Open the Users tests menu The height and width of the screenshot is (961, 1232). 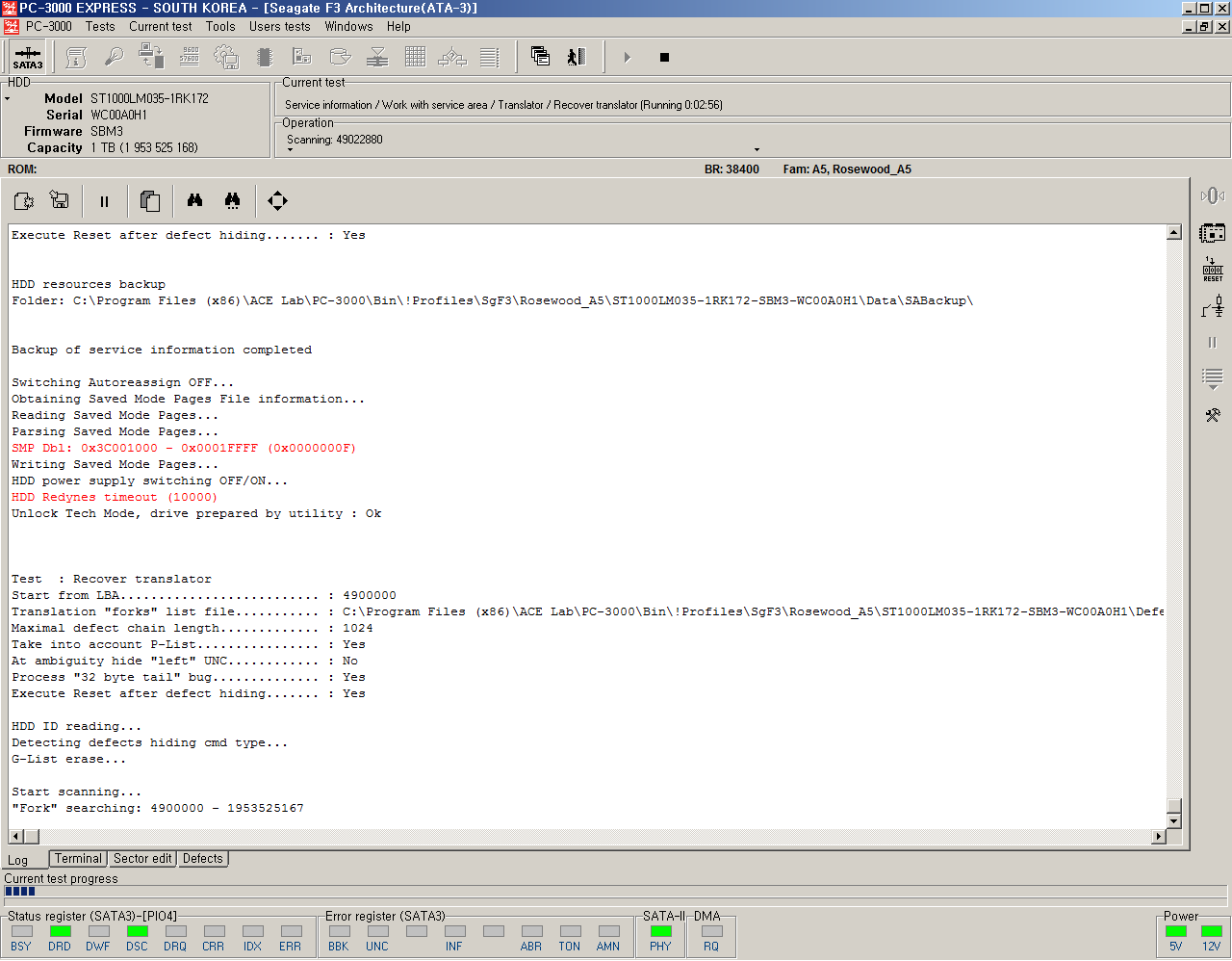coord(279,27)
